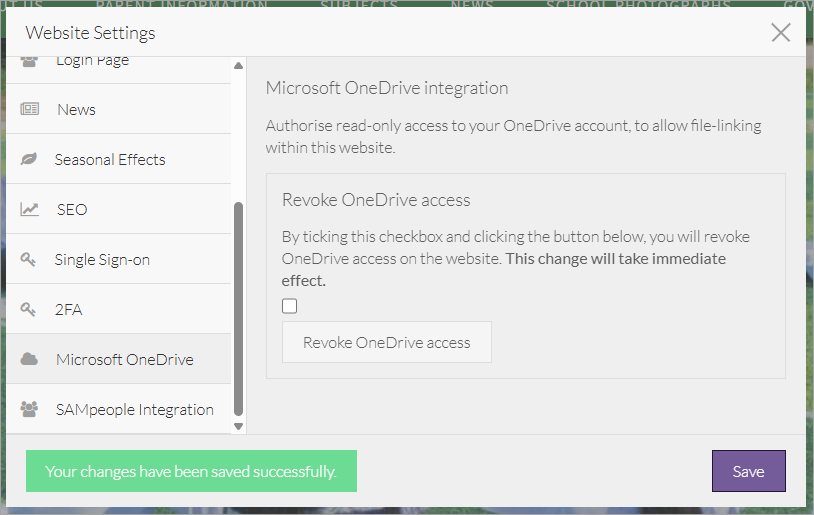The image size is (814, 515).
Task: Click the Seasonal Effects leaf icon
Action: click(x=29, y=159)
